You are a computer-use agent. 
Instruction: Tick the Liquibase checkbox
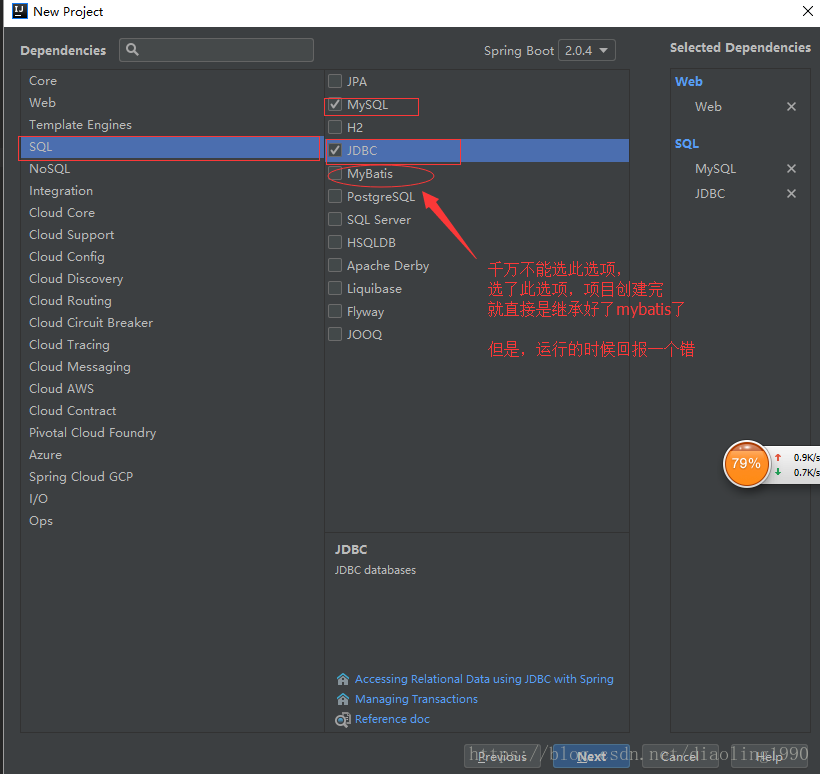335,288
